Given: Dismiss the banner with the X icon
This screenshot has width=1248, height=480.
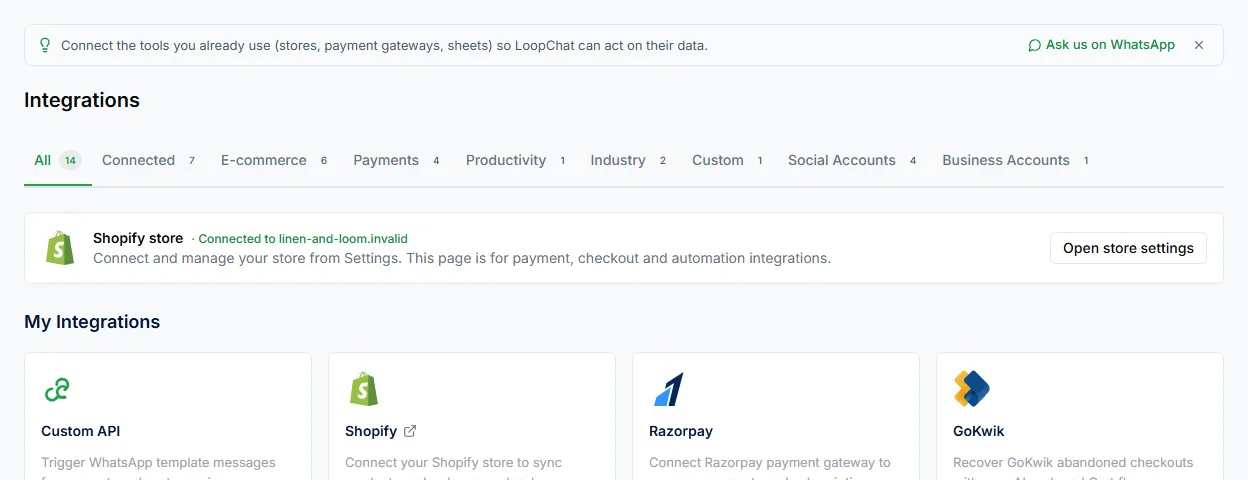Looking at the screenshot, I should coord(1199,45).
